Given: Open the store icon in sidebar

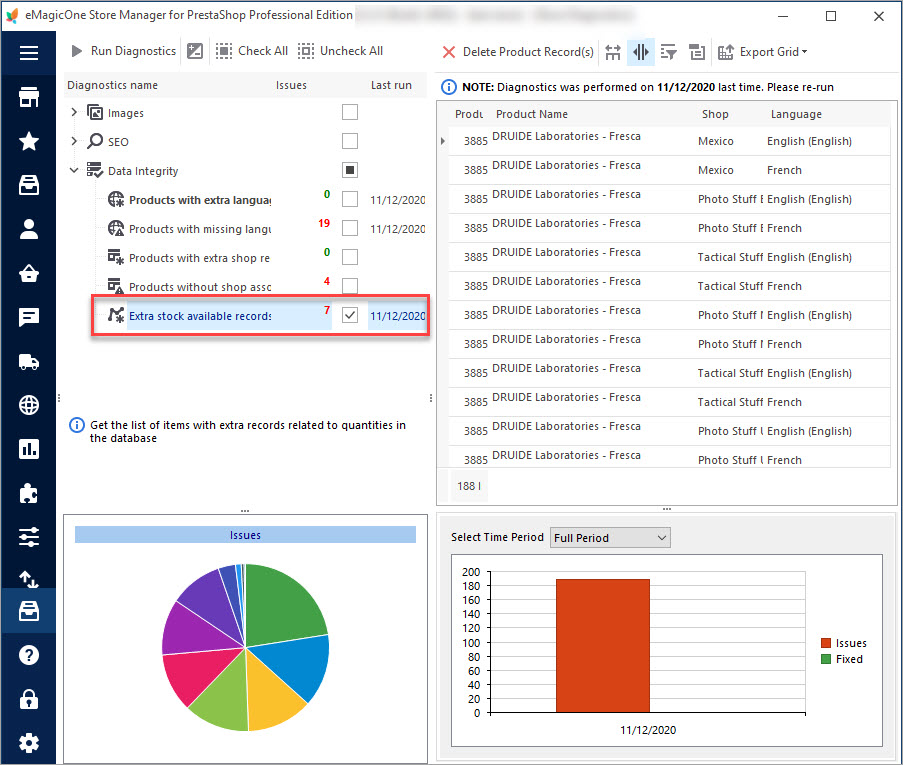Looking at the screenshot, I should 29,97.
